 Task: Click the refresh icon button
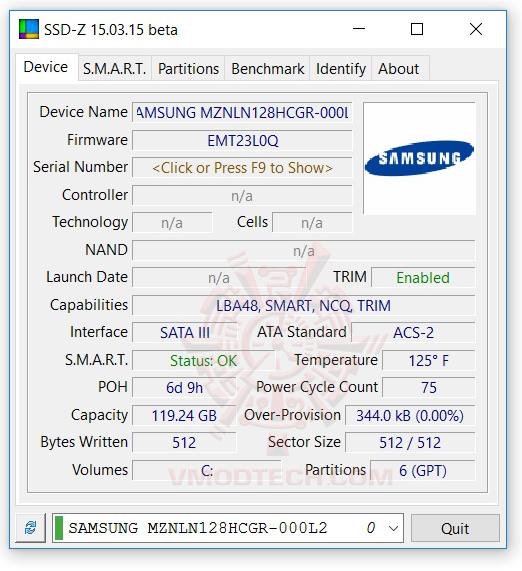pos(31,528)
